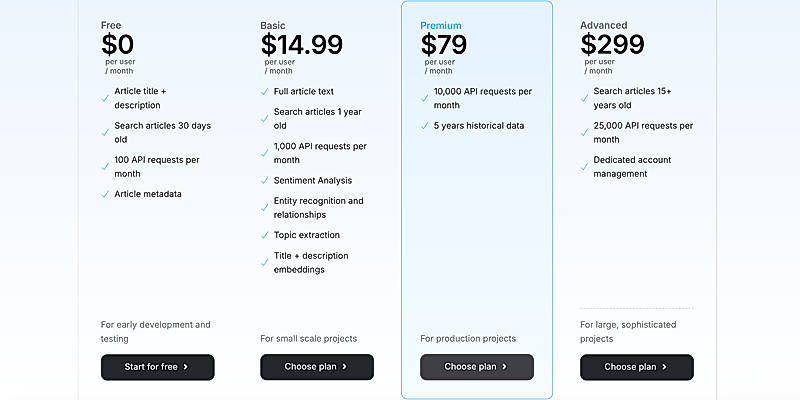Image resolution: width=800 pixels, height=400 pixels.
Task: Click checkmark next to 5 years historical data
Action: 425,126
